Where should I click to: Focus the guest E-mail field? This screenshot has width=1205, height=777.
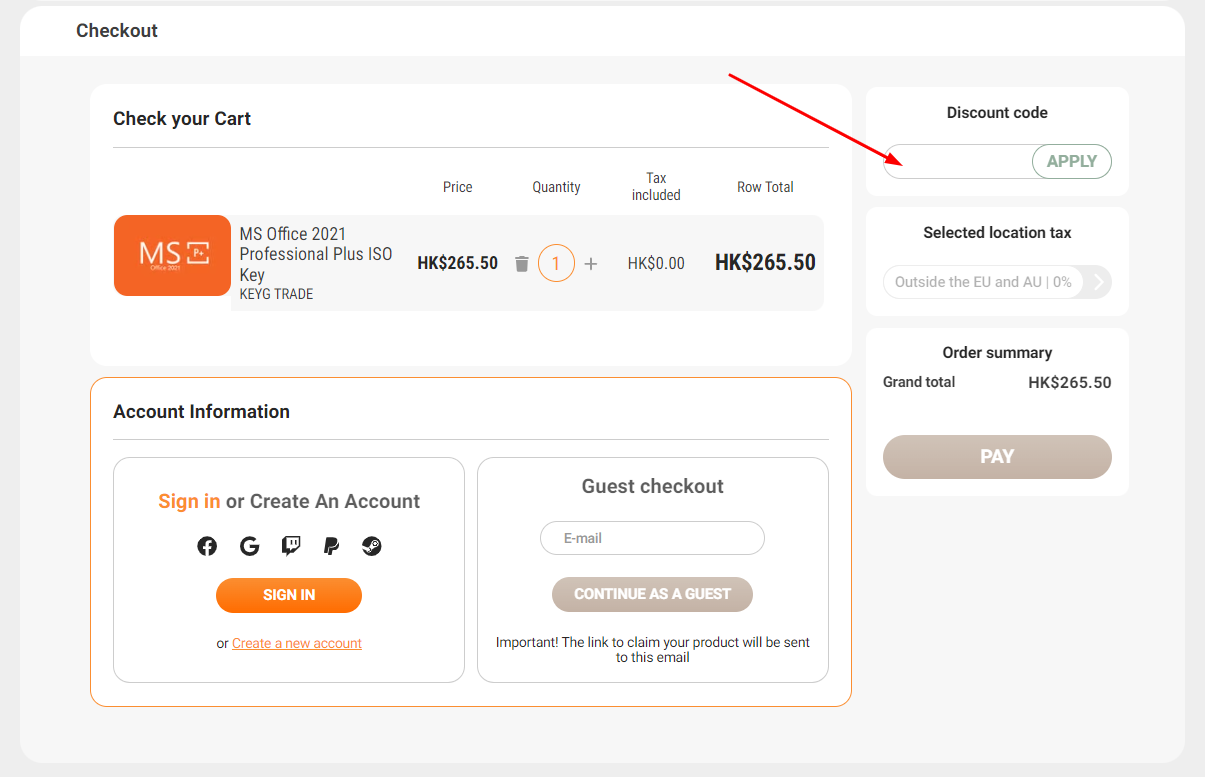coord(652,538)
